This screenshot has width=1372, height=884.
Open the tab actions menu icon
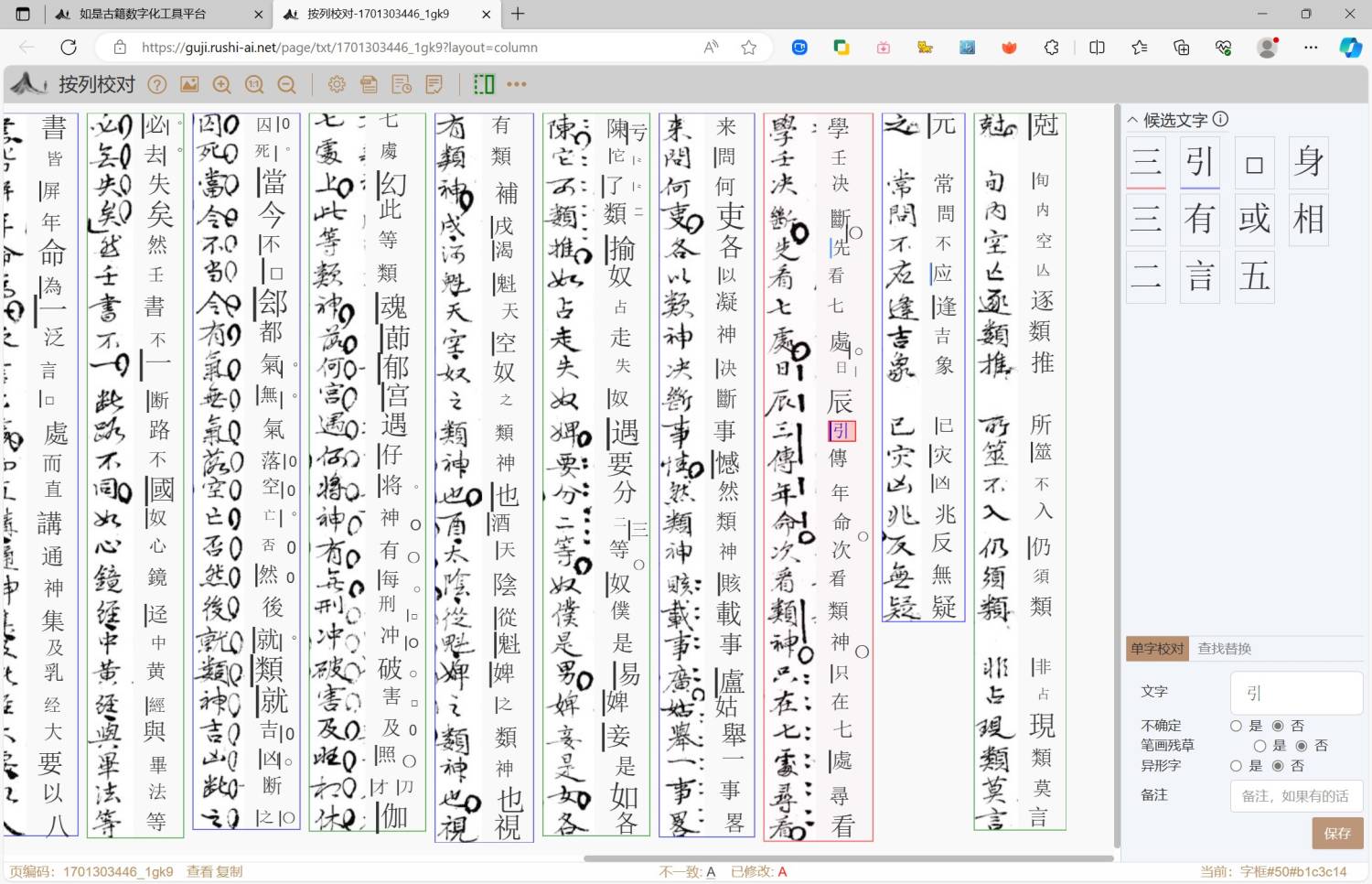coord(23,14)
